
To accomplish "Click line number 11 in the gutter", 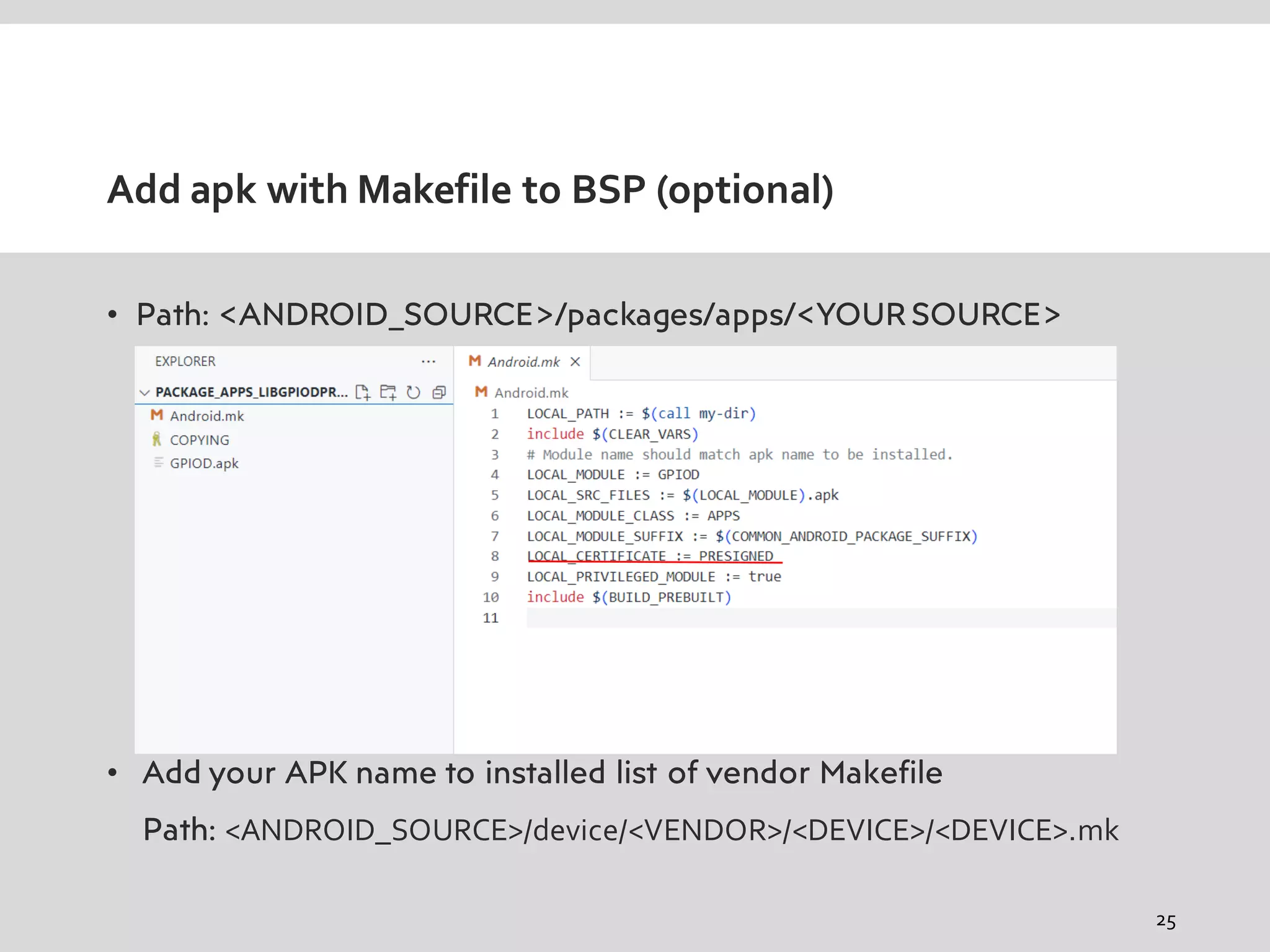I will tap(491, 618).
